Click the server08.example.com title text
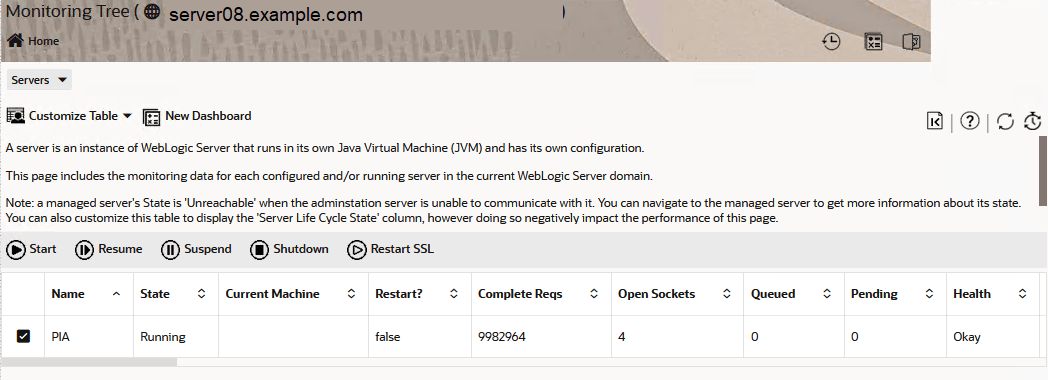 (x=266, y=15)
